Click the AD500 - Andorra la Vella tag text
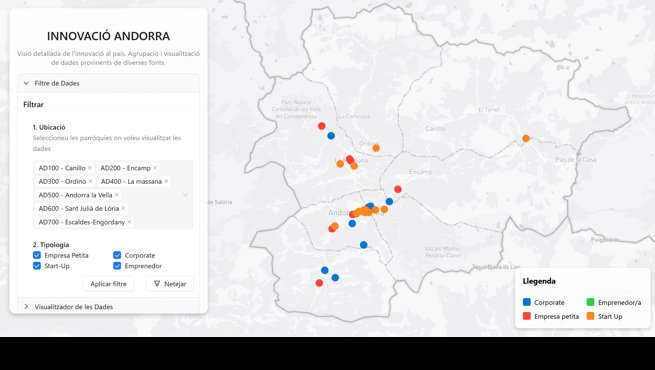 [76, 195]
